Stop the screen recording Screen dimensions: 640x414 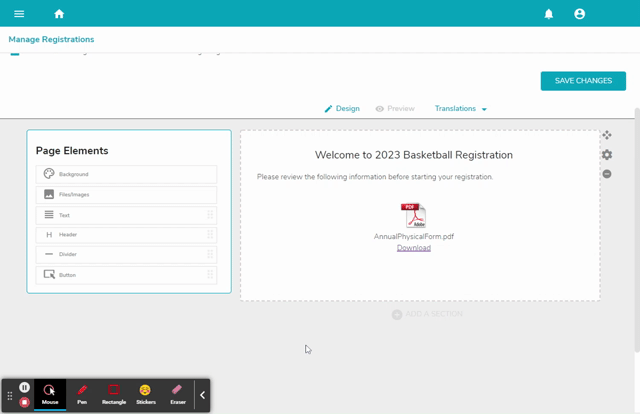coord(24,402)
